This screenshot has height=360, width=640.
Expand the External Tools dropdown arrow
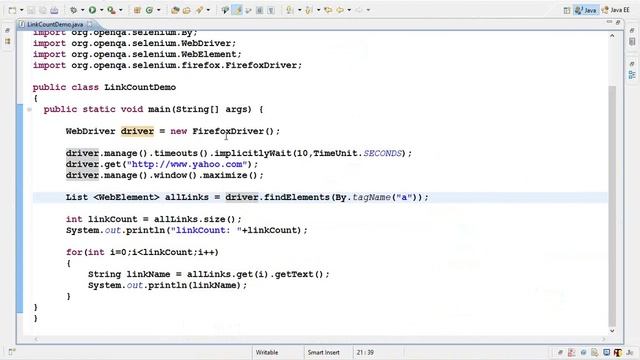[120, 10]
